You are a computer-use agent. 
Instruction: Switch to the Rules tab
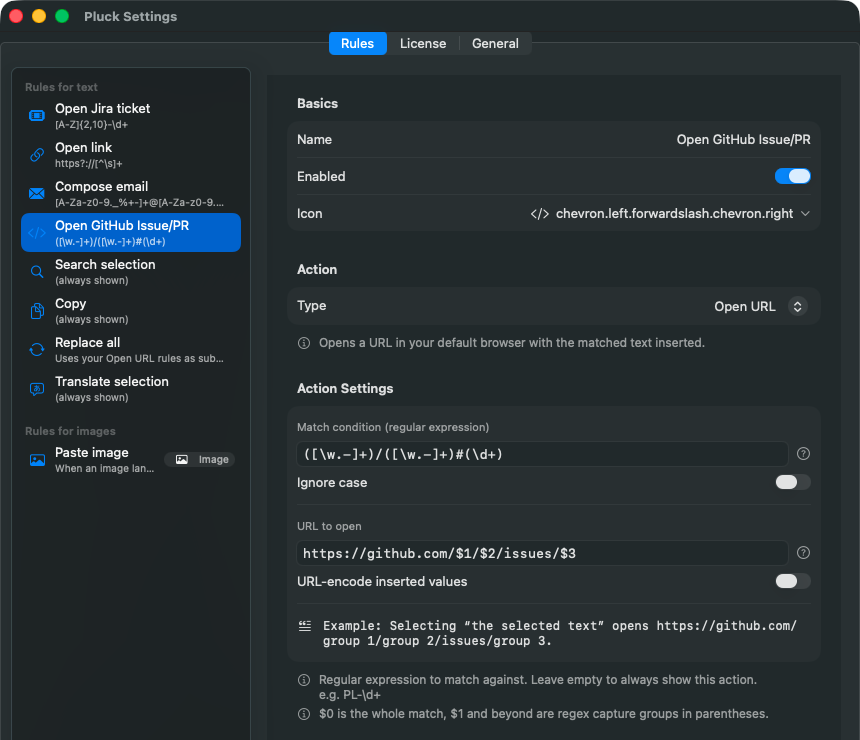click(358, 43)
